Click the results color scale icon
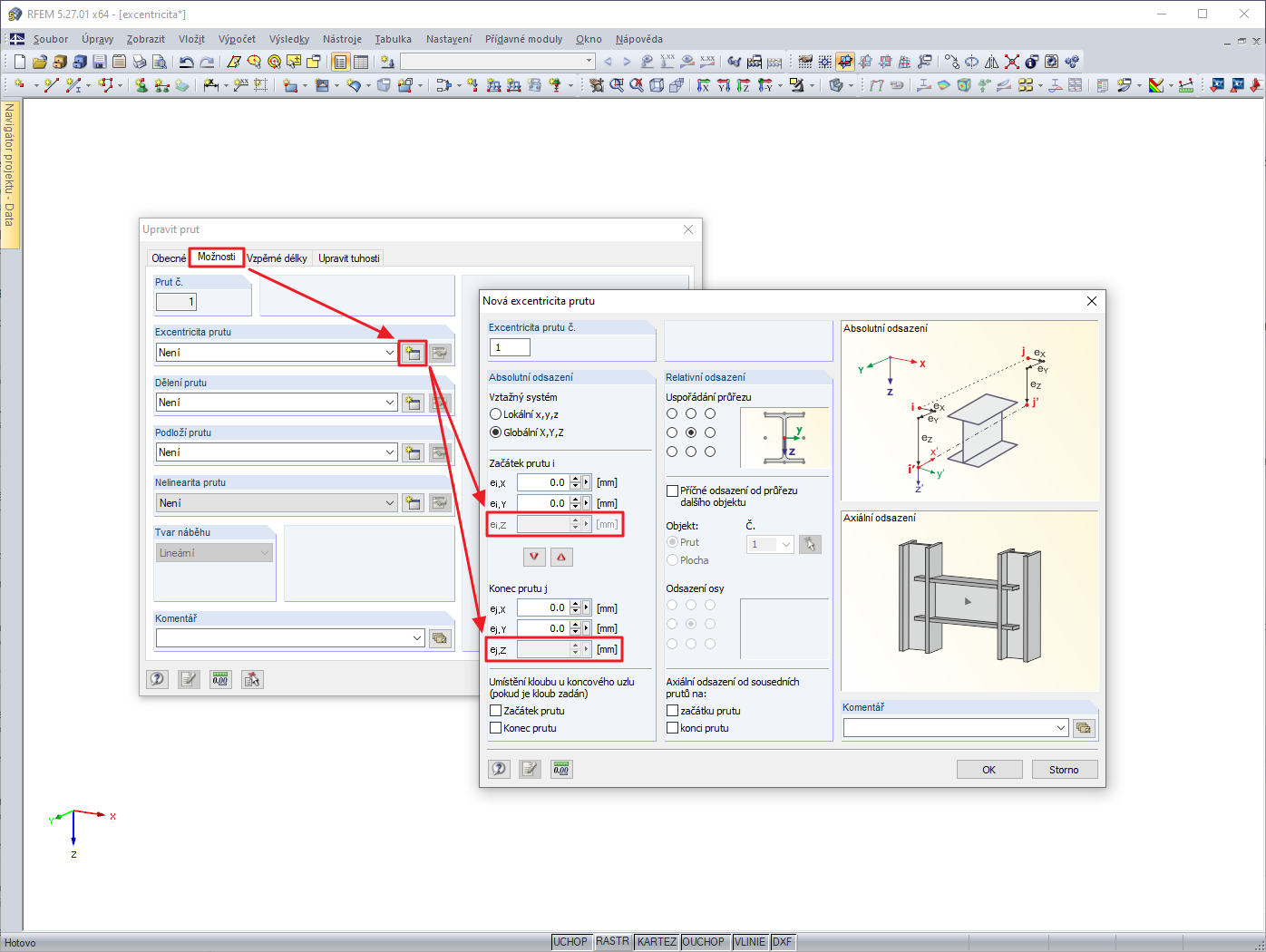Screen dimensions: 1266x952 1156,85
